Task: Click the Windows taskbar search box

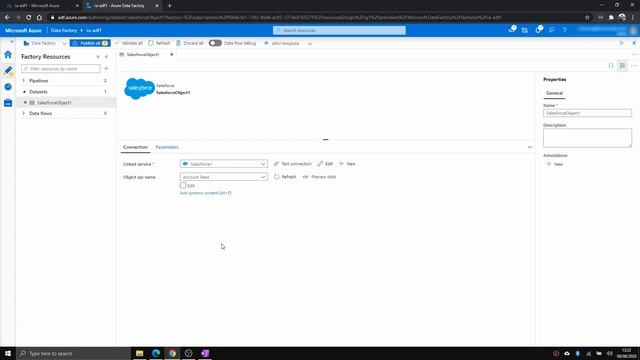Action: [x=73, y=353]
